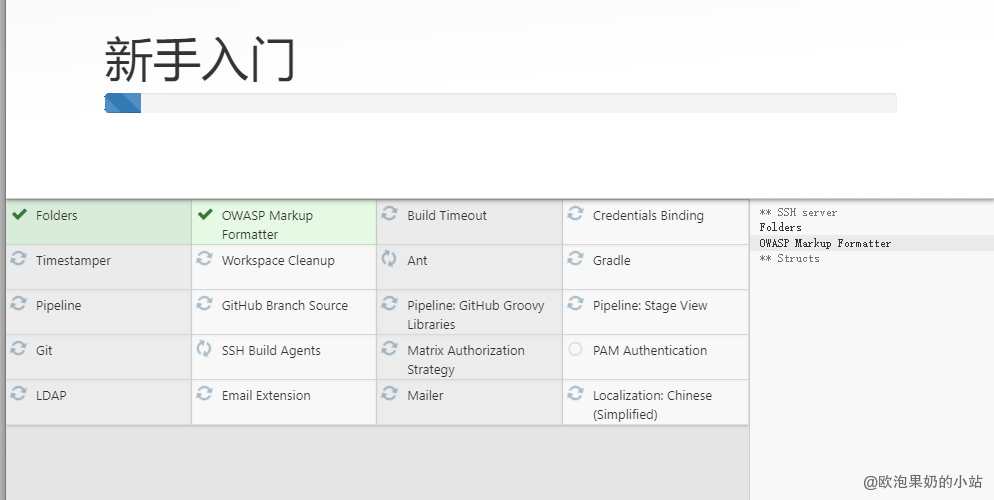Click the sync icon beside GitHub Branch Source
Image resolution: width=994 pixels, height=500 pixels.
[x=204, y=304]
